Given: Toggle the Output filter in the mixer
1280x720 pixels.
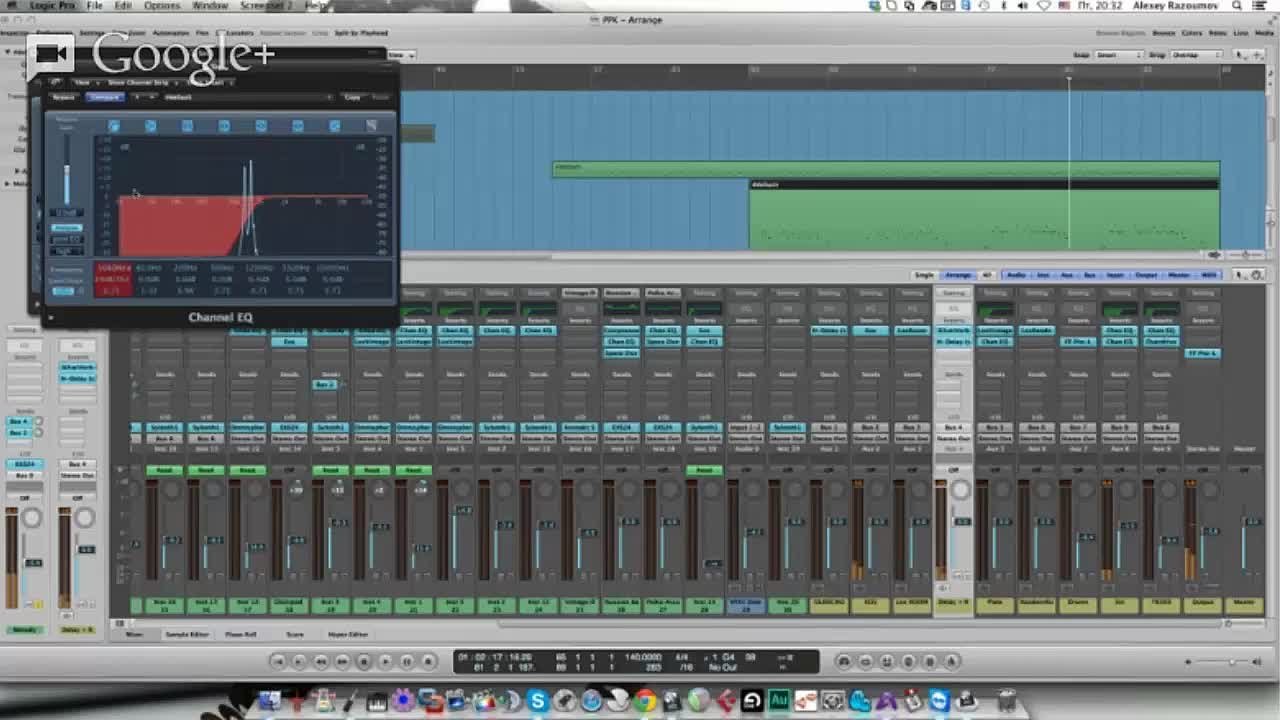Looking at the screenshot, I should click(1146, 275).
